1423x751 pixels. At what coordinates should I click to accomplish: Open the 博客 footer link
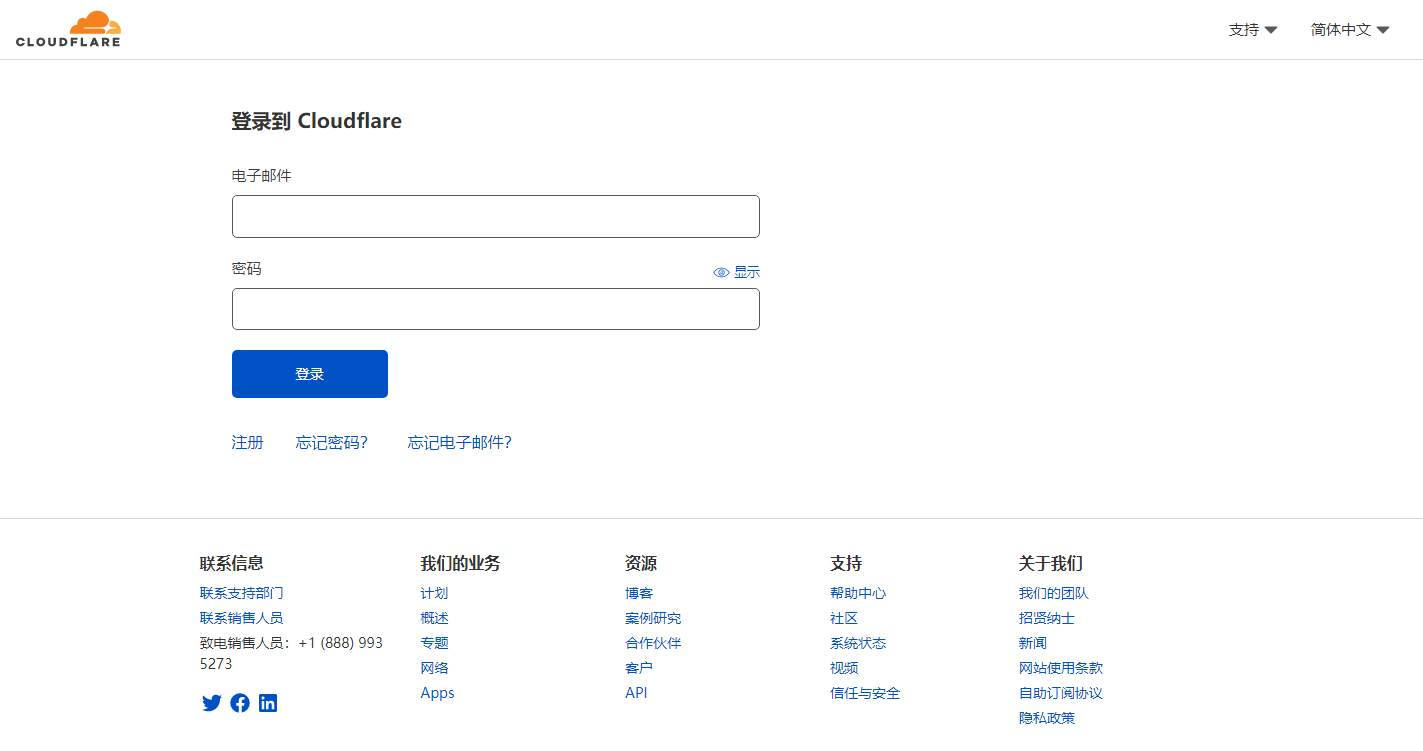pos(639,593)
